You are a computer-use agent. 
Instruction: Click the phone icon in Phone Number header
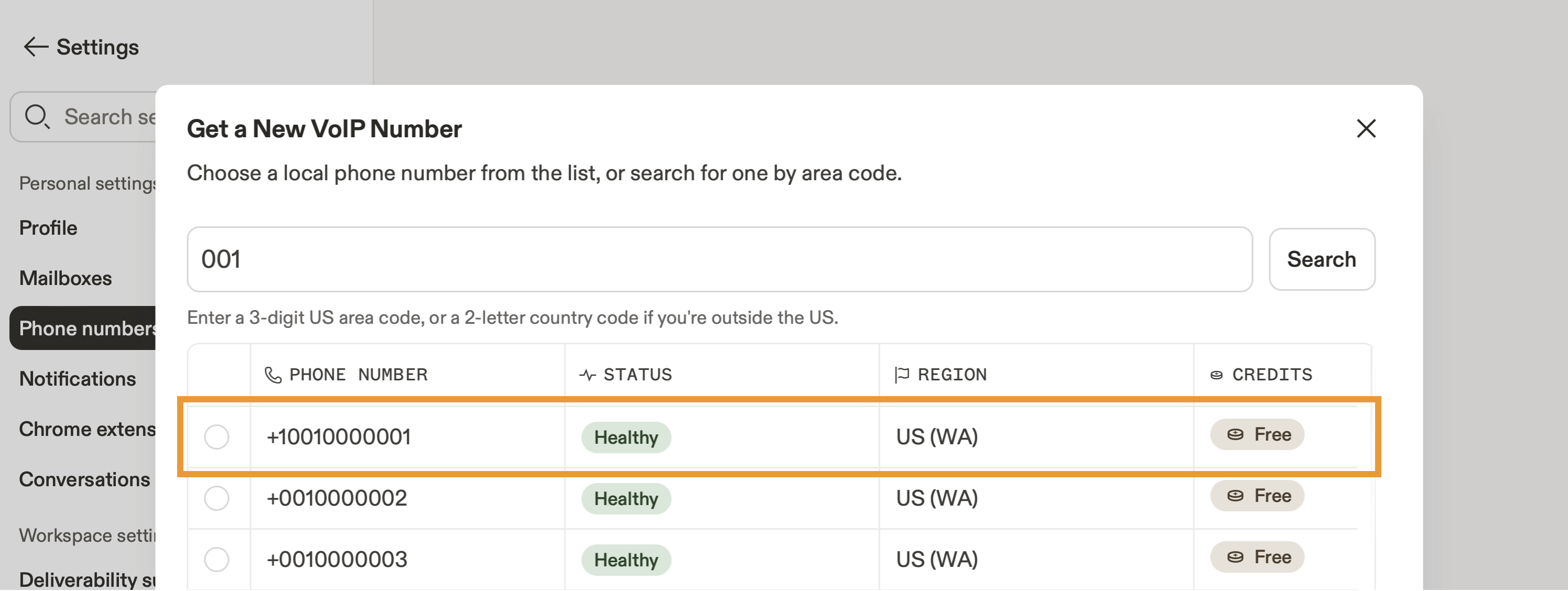274,375
